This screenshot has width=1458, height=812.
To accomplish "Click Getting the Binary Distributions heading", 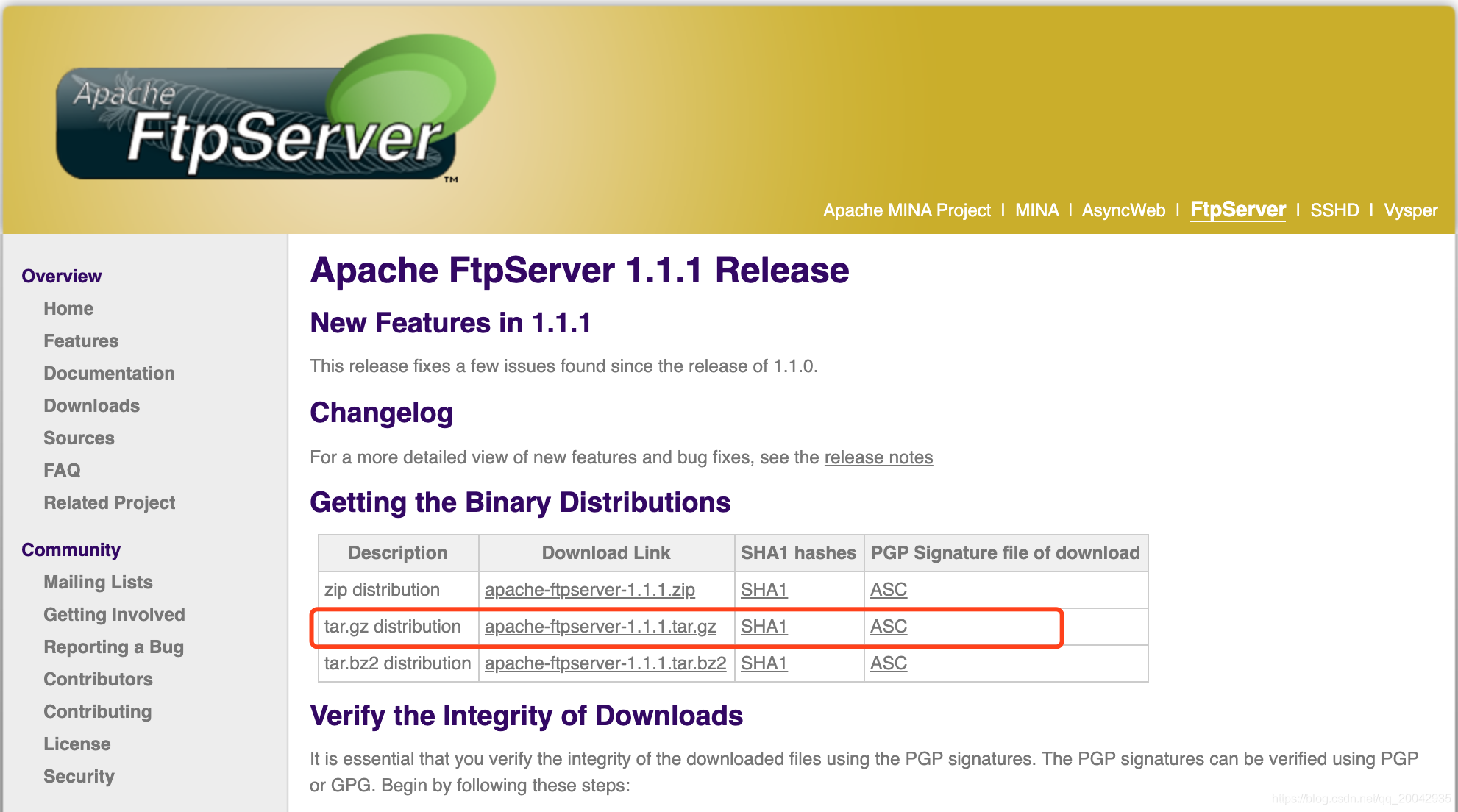I will (520, 502).
